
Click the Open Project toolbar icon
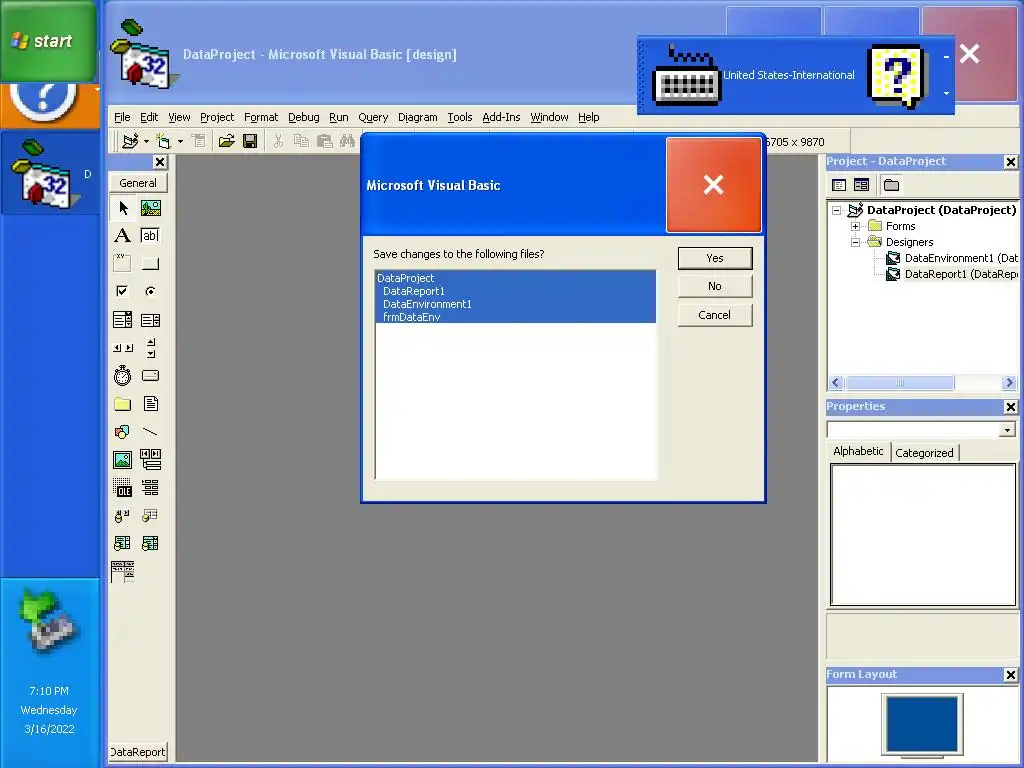click(x=227, y=141)
